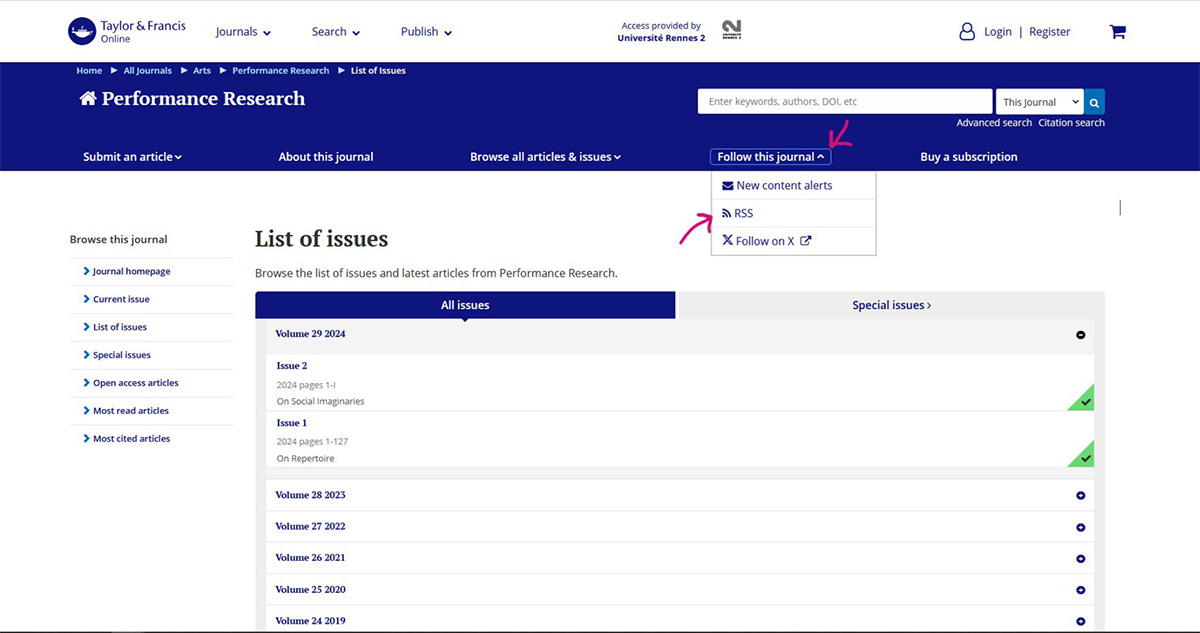The width and height of the screenshot is (1200, 633).
Task: Click Volume 27 2022 heading
Action: (310, 526)
